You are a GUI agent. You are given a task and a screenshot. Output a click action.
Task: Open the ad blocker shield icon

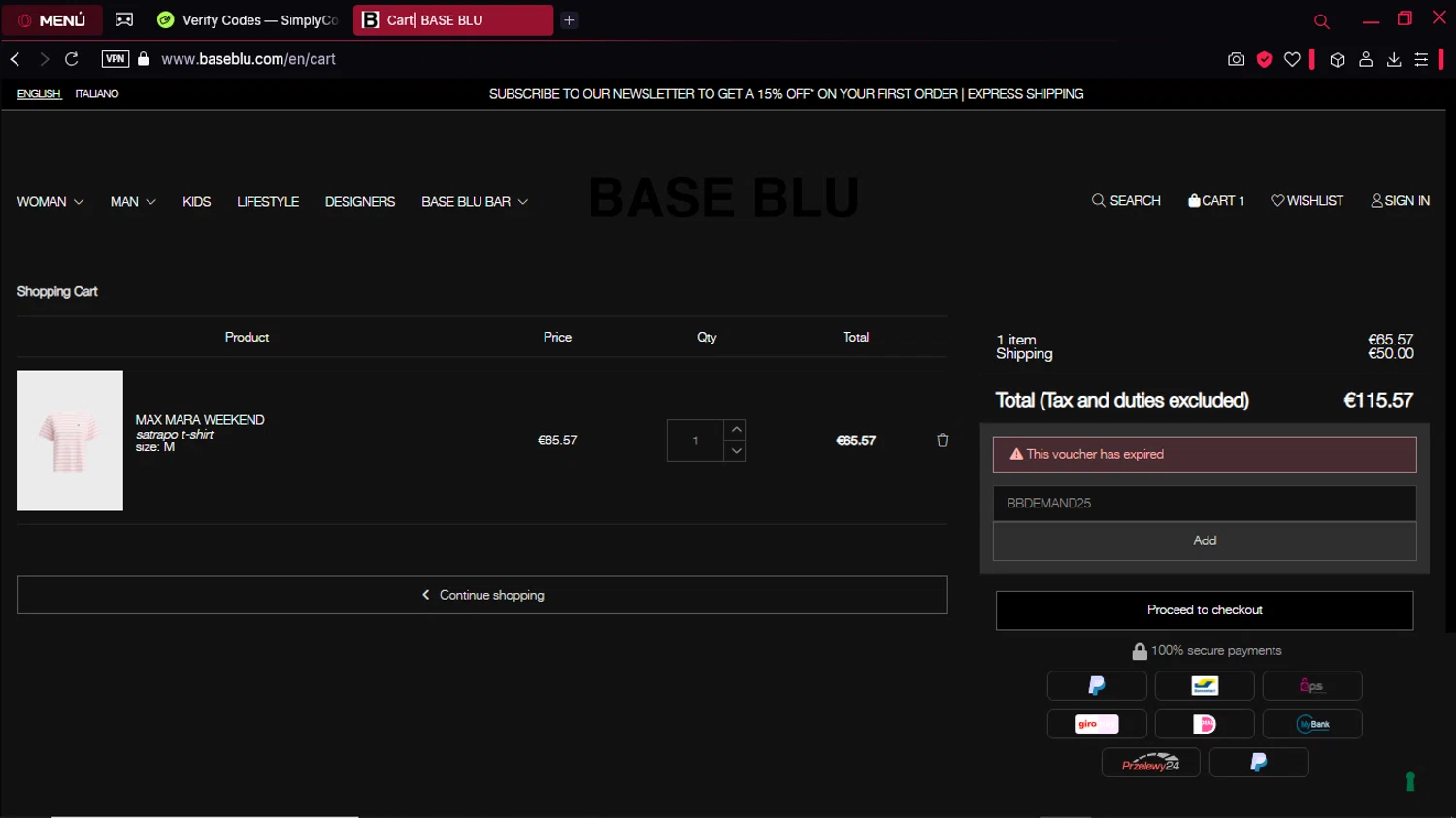pyautogui.click(x=1264, y=59)
